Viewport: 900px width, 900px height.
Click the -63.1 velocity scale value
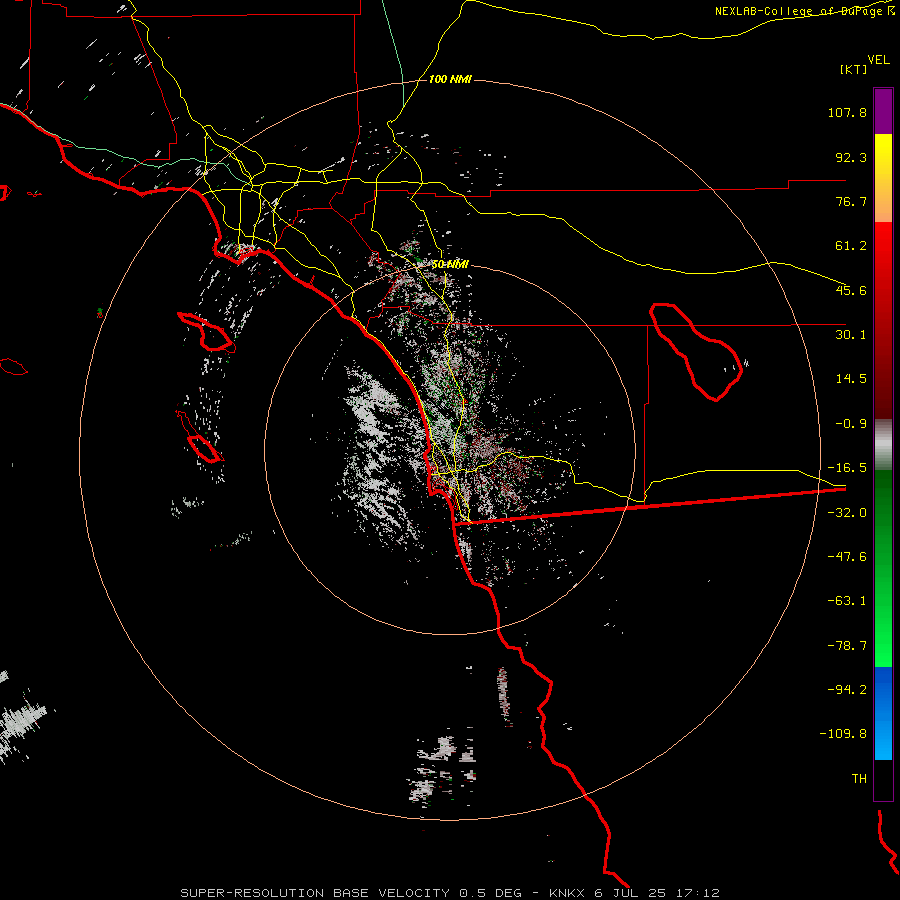point(847,601)
